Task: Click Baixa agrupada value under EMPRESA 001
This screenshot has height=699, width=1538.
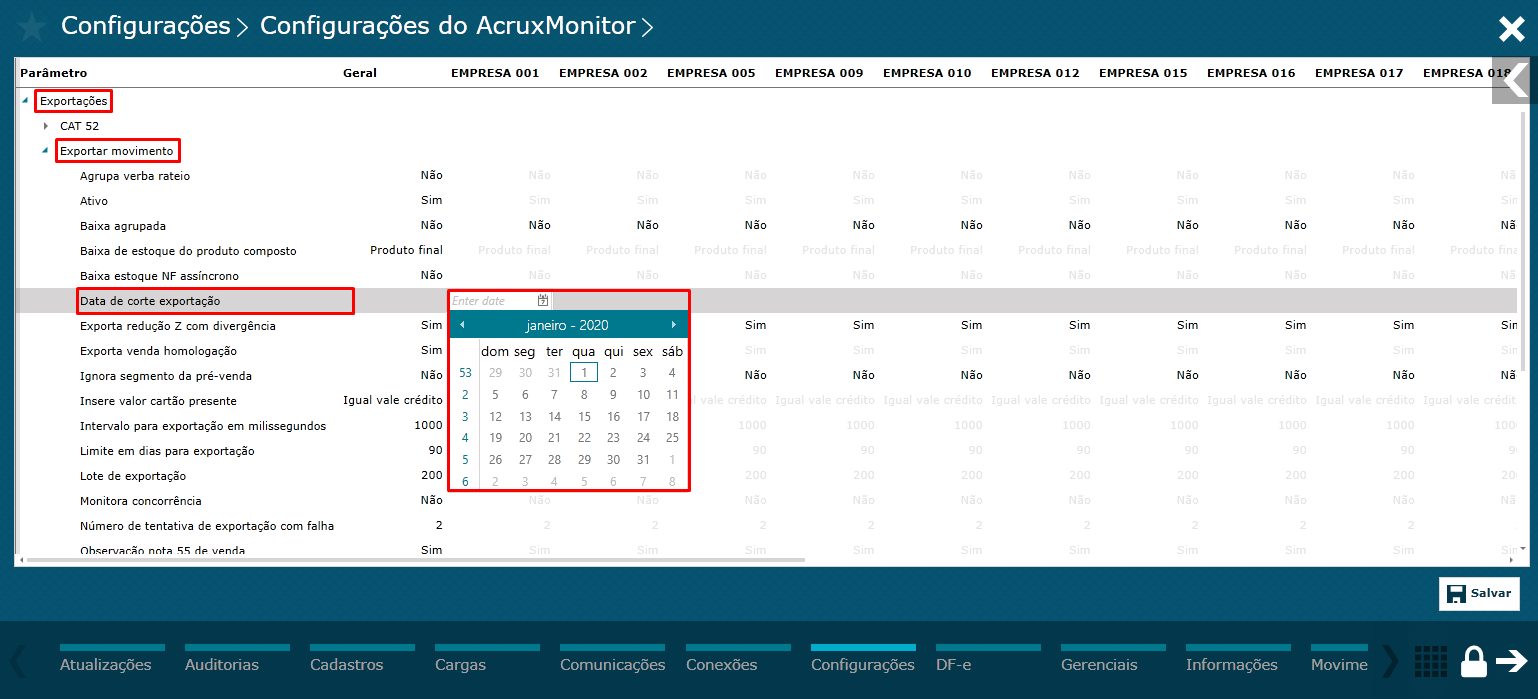Action: click(540, 226)
